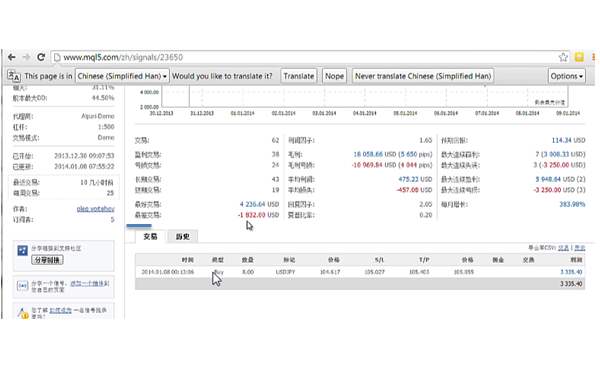Click the page info icon in address bar
The image size is (600, 368).
click(x=57, y=57)
